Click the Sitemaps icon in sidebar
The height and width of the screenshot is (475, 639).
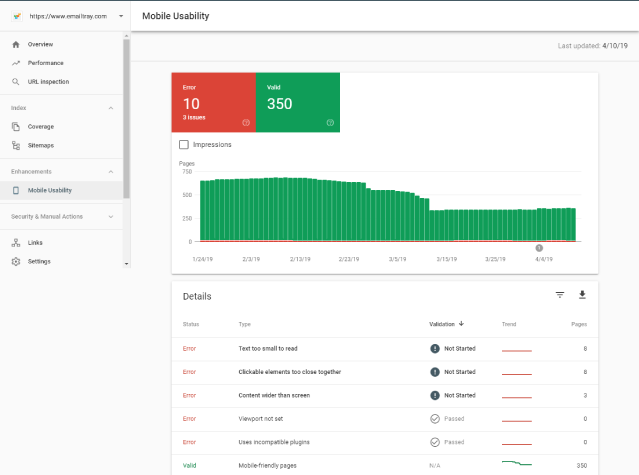[16, 145]
